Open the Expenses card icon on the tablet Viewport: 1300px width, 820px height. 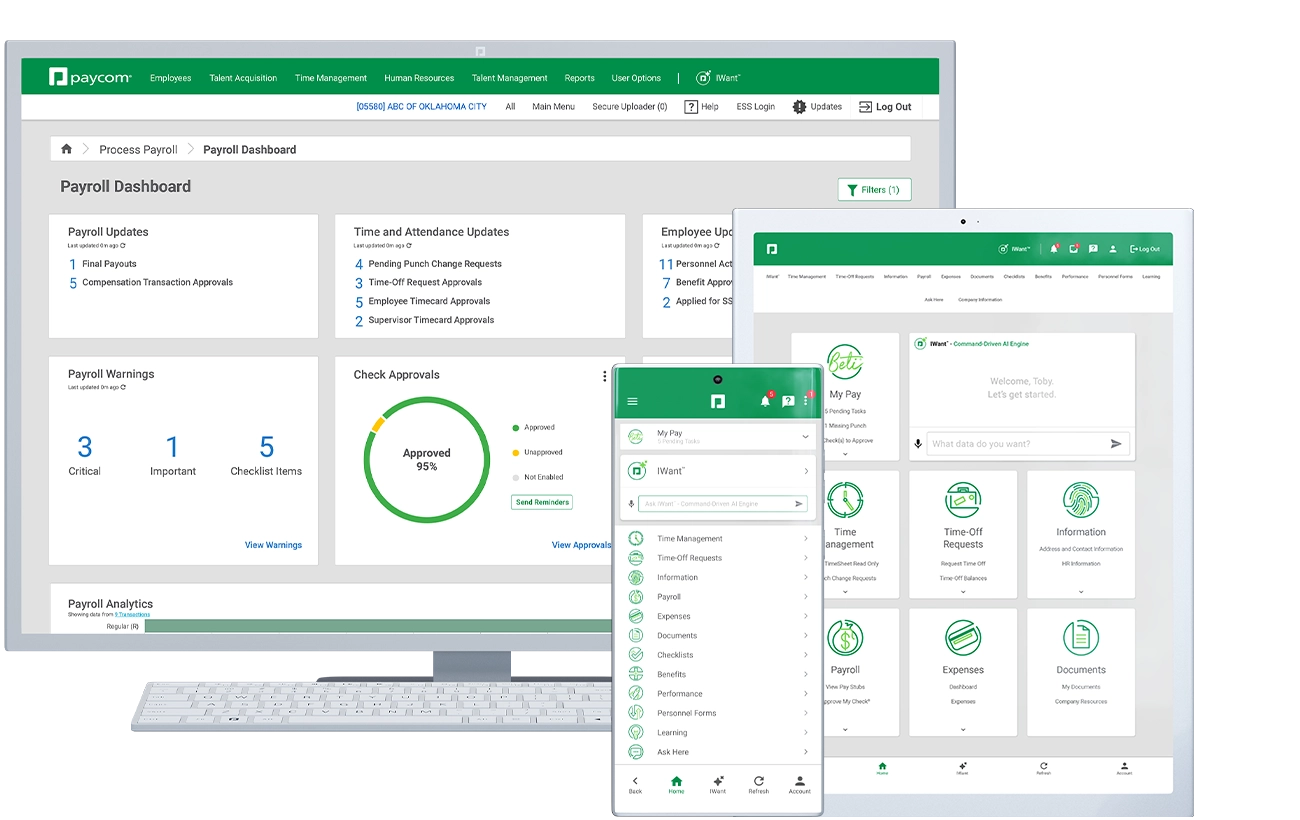click(x=963, y=638)
